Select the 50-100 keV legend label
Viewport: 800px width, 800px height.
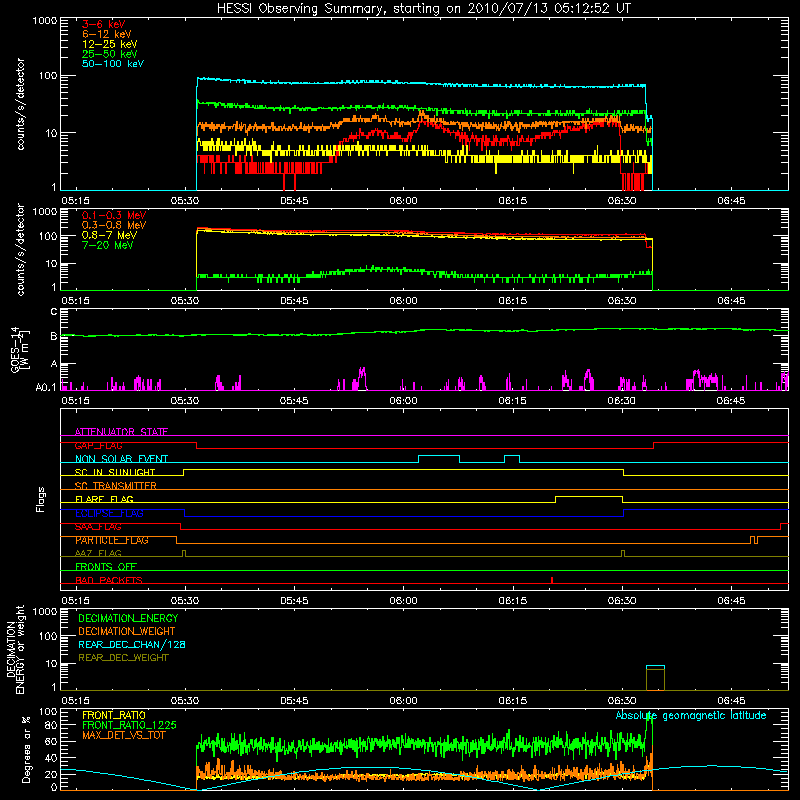pyautogui.click(x=113, y=64)
